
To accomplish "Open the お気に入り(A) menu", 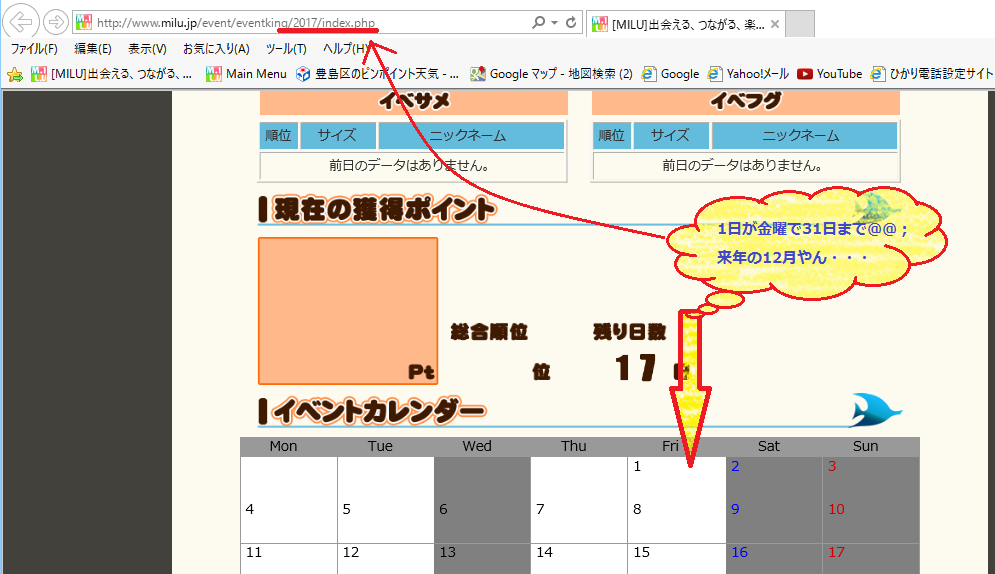I will (x=216, y=48).
